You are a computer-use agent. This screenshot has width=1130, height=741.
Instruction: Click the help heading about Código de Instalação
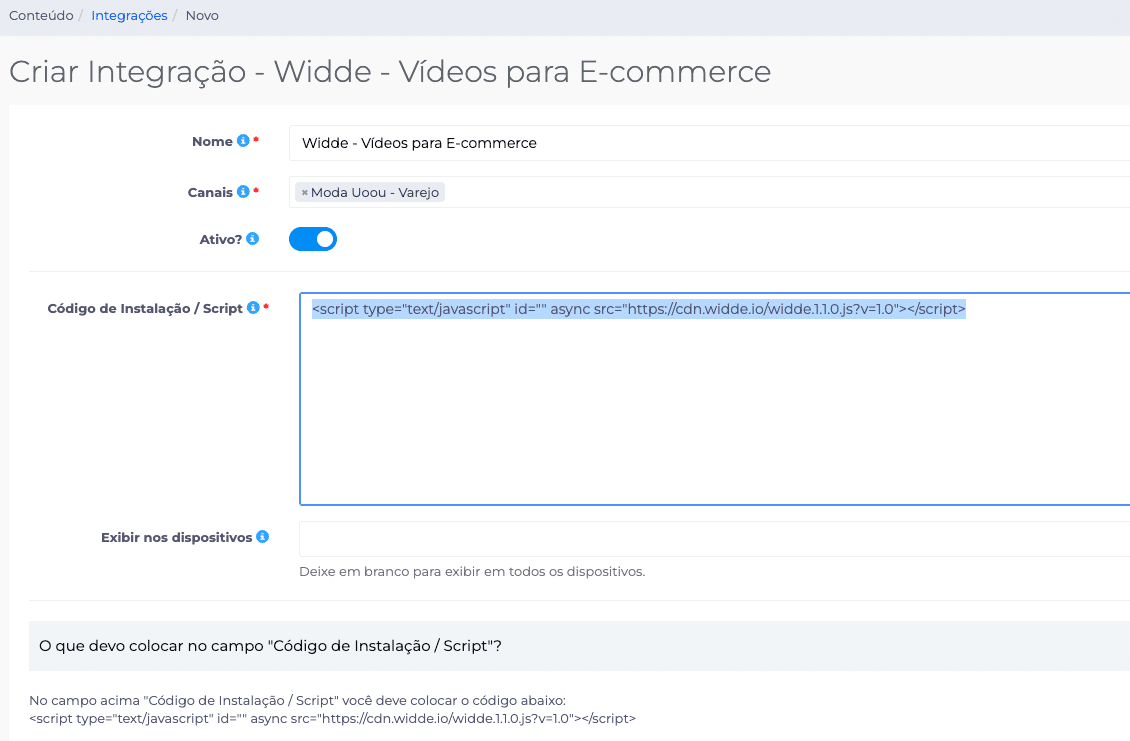(270, 646)
